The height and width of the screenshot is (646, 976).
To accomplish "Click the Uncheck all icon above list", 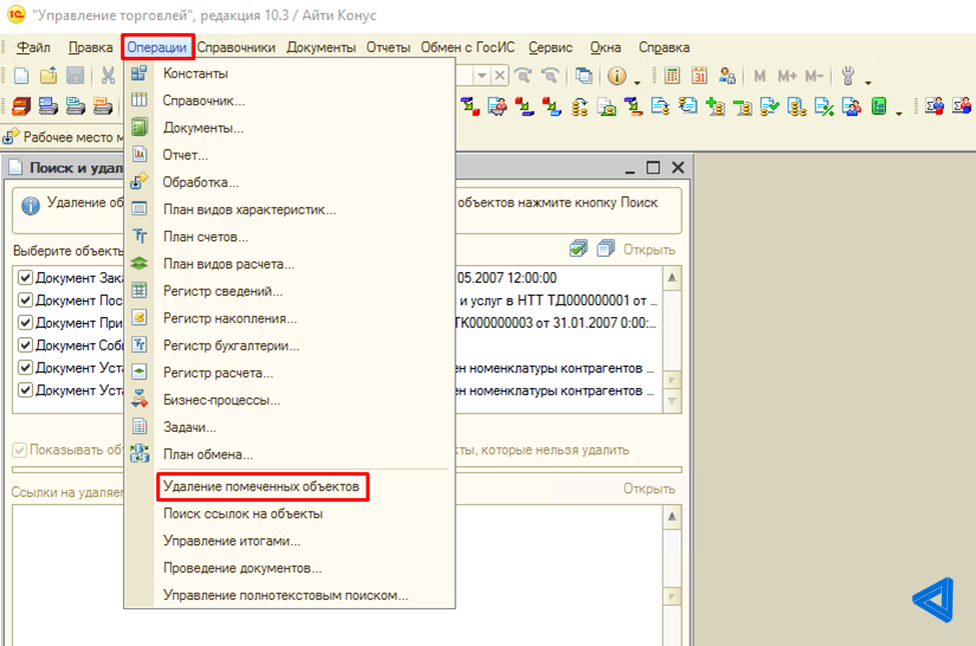I will coord(606,249).
